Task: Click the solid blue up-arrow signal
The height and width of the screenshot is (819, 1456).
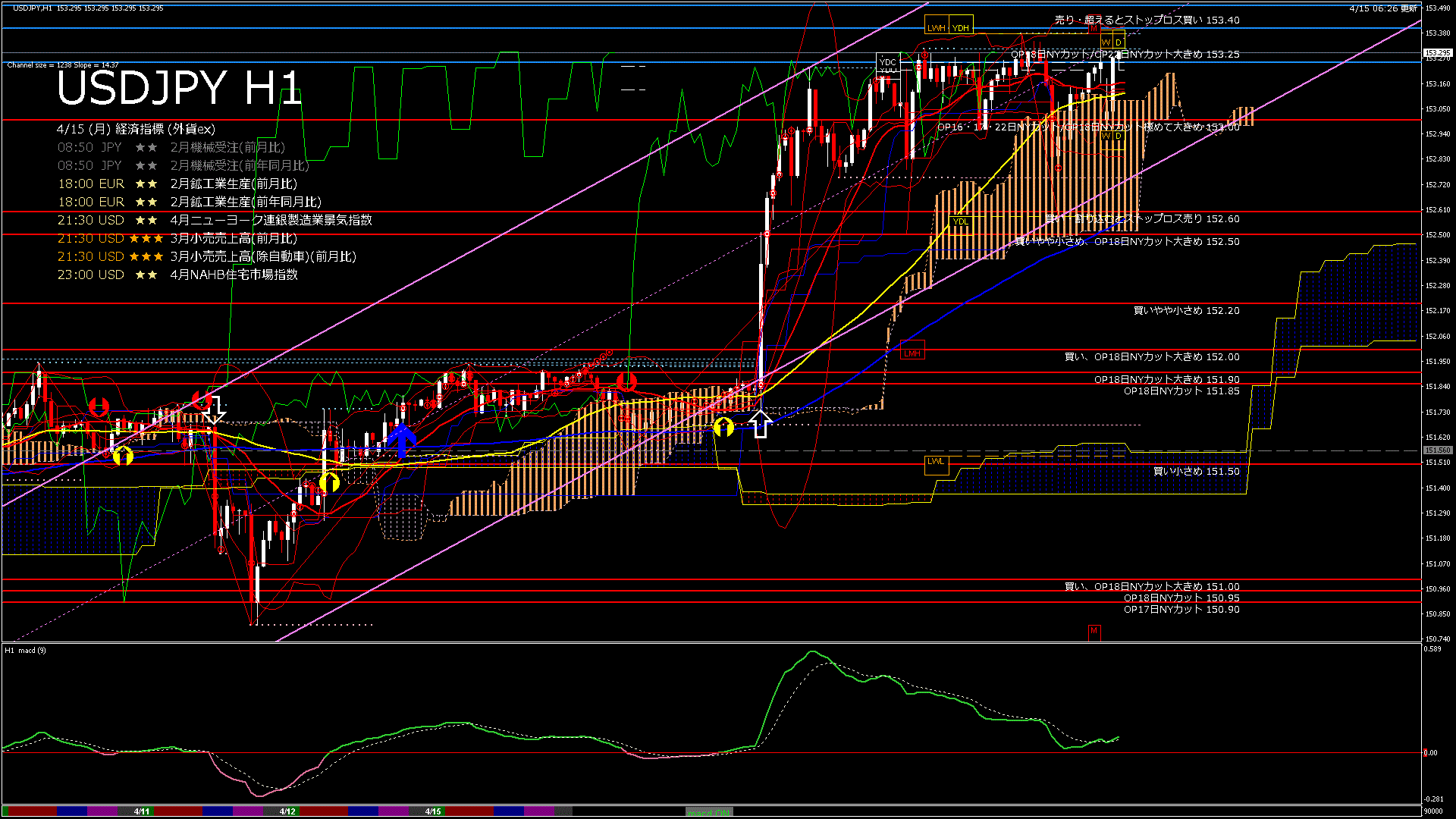Action: [402, 441]
